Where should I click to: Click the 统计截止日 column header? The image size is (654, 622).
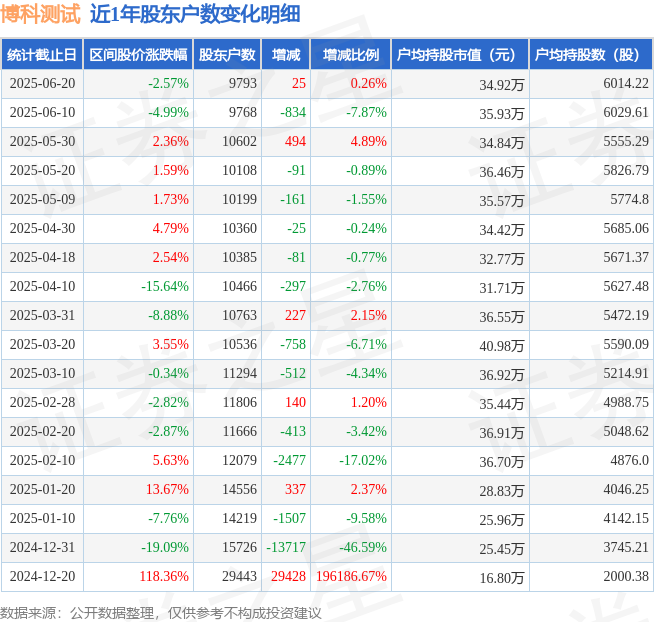pyautogui.click(x=42, y=55)
